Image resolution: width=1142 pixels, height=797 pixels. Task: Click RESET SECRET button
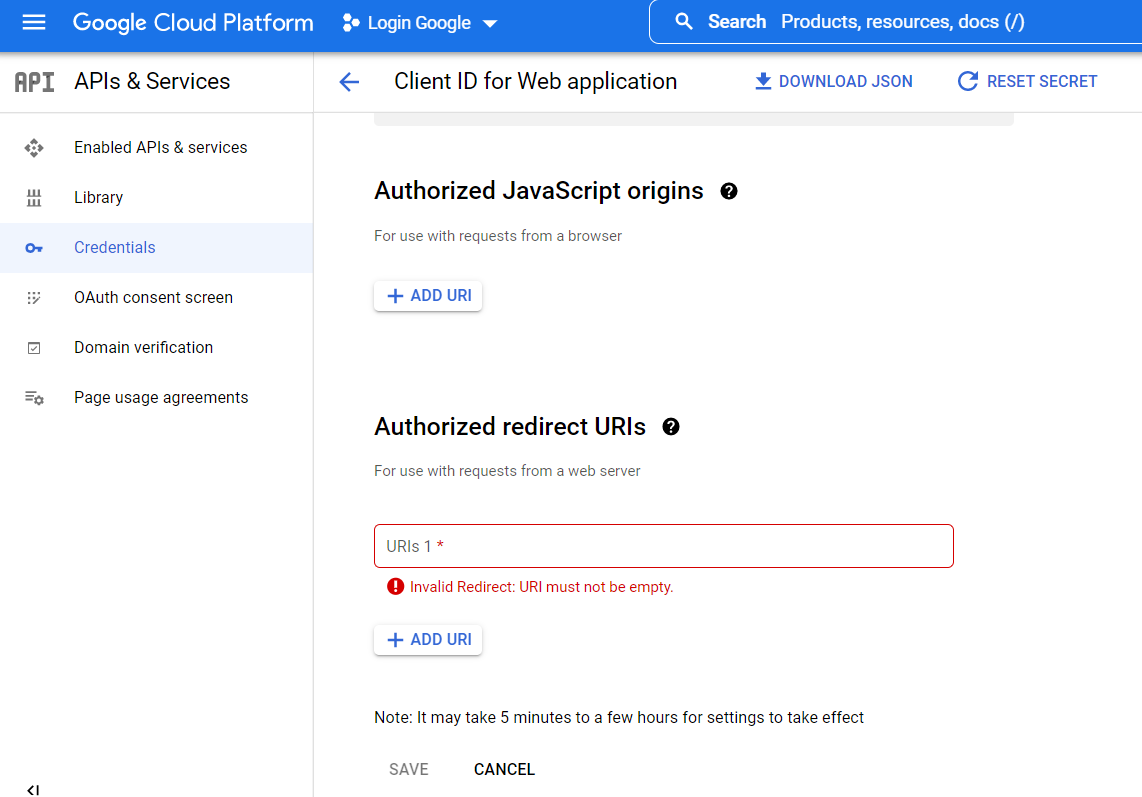[x=1028, y=82]
